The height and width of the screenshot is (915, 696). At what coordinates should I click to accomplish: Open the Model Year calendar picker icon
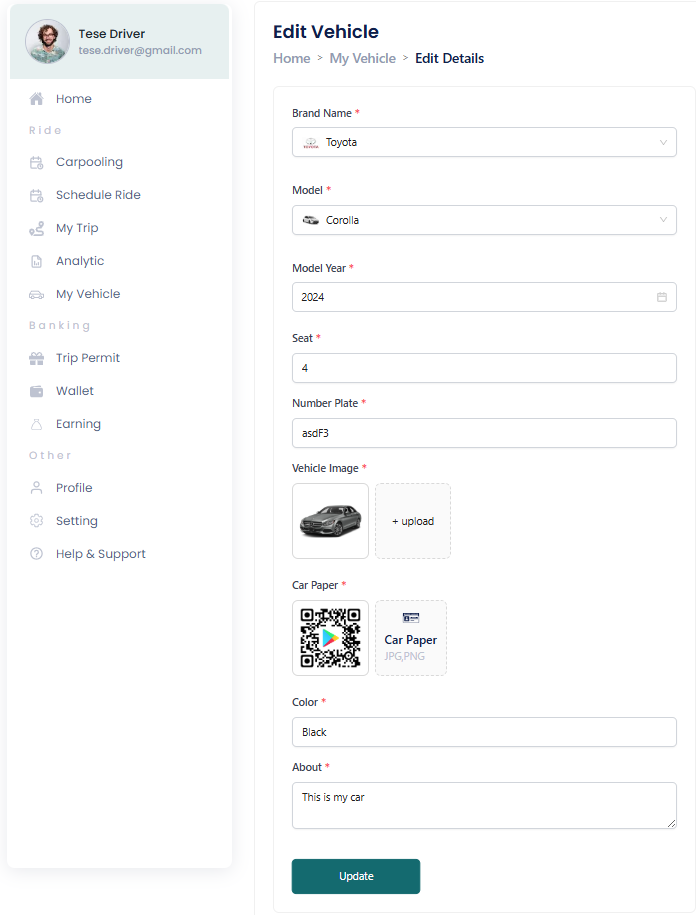click(662, 297)
